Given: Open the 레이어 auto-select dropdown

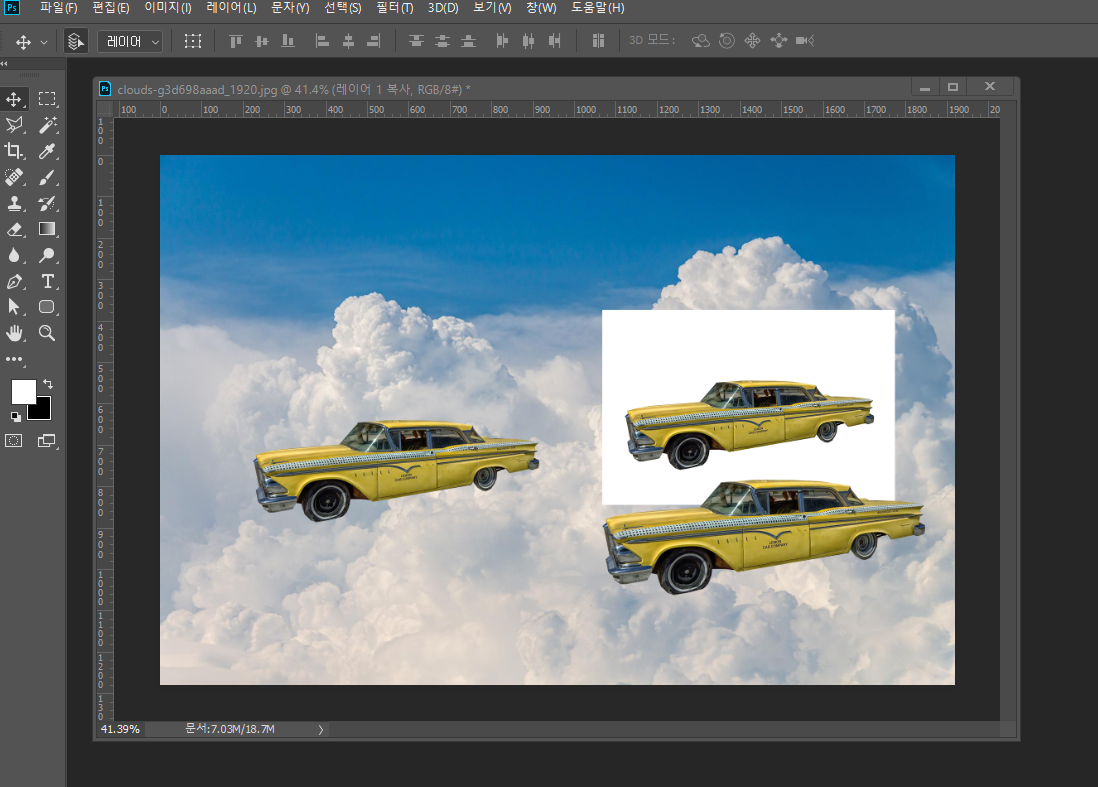Looking at the screenshot, I should click(130, 41).
